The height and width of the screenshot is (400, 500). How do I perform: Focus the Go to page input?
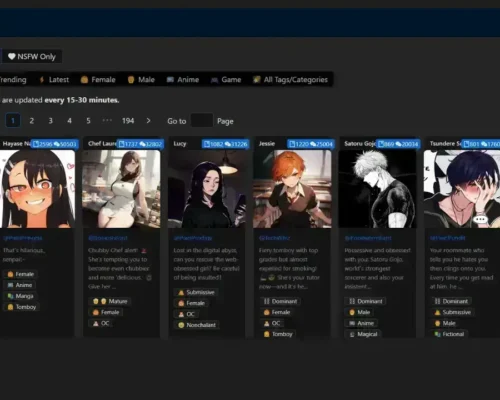(x=202, y=120)
